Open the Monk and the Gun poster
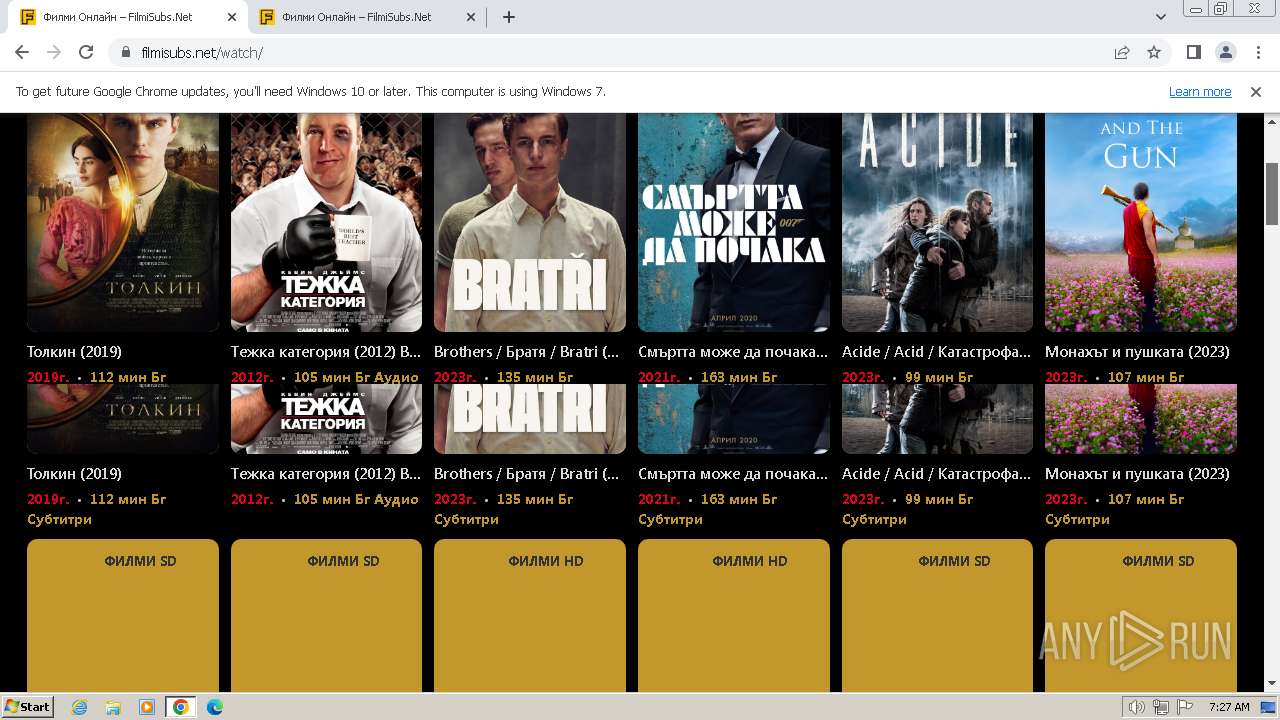Image resolution: width=1280 pixels, height=720 pixels. point(1141,222)
